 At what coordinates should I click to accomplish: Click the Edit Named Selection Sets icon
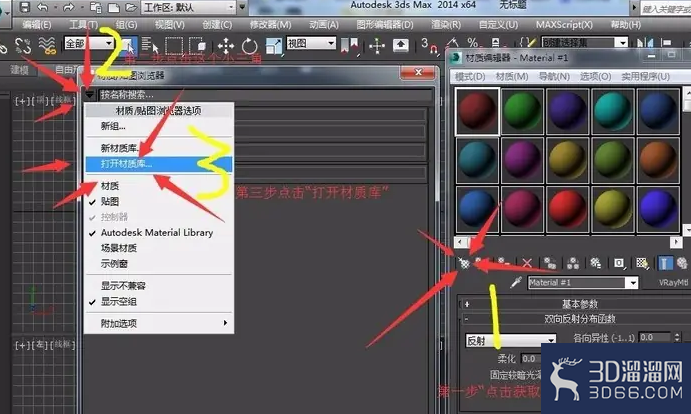click(x=529, y=43)
